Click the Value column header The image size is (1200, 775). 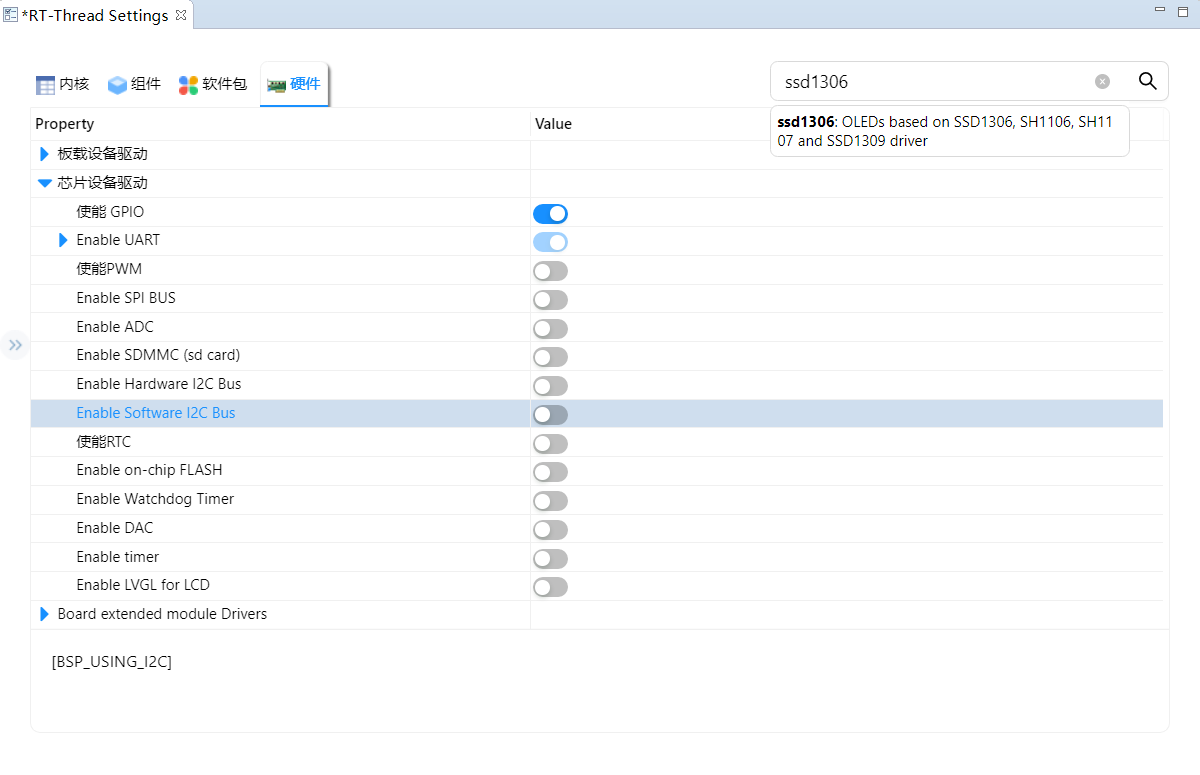[x=553, y=124]
